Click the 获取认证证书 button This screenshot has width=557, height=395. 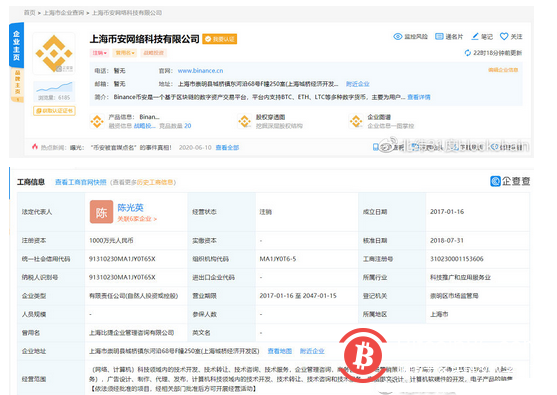coord(54,111)
